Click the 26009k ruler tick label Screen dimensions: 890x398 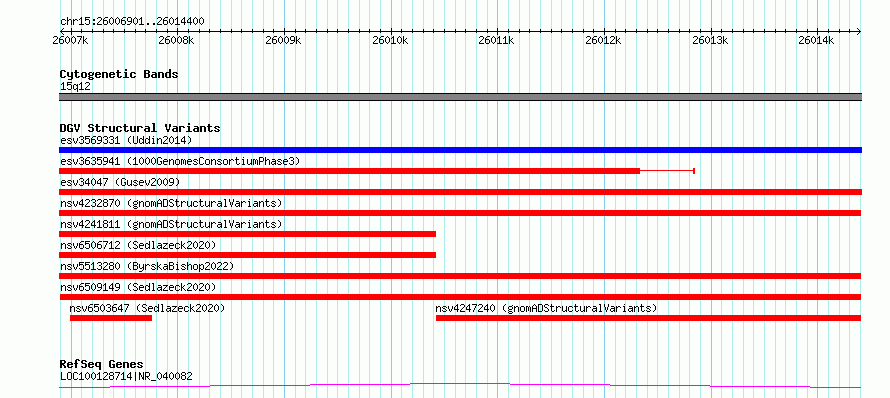pyautogui.click(x=283, y=40)
